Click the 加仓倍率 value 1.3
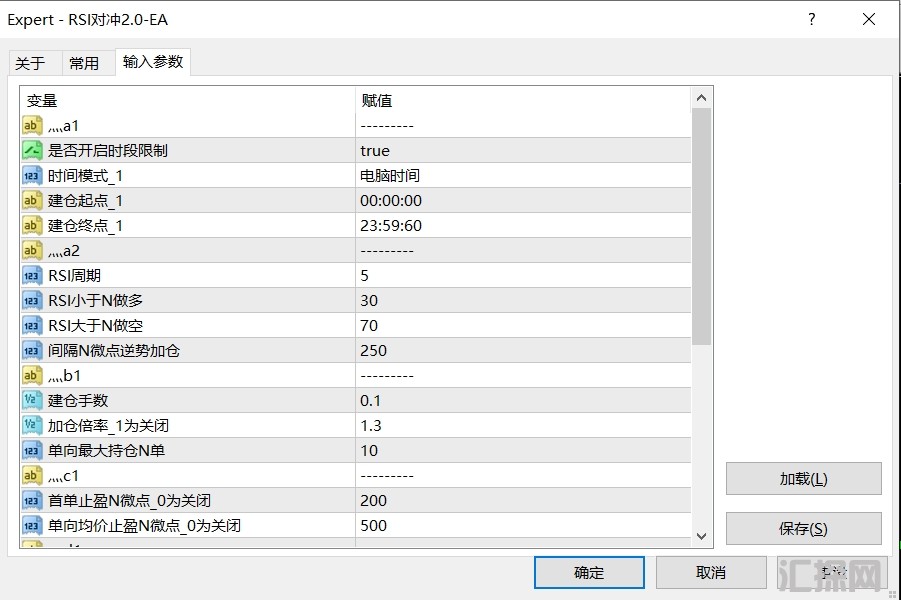The width and height of the screenshot is (901, 600). [523, 425]
